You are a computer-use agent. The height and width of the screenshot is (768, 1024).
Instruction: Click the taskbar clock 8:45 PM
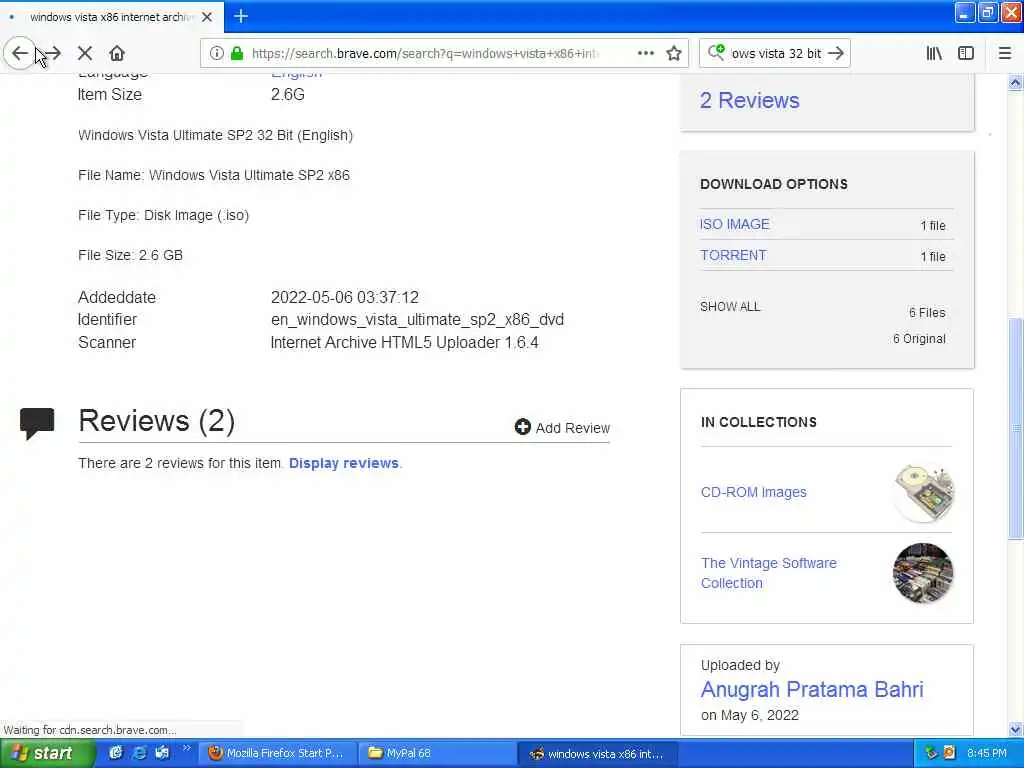(x=987, y=754)
